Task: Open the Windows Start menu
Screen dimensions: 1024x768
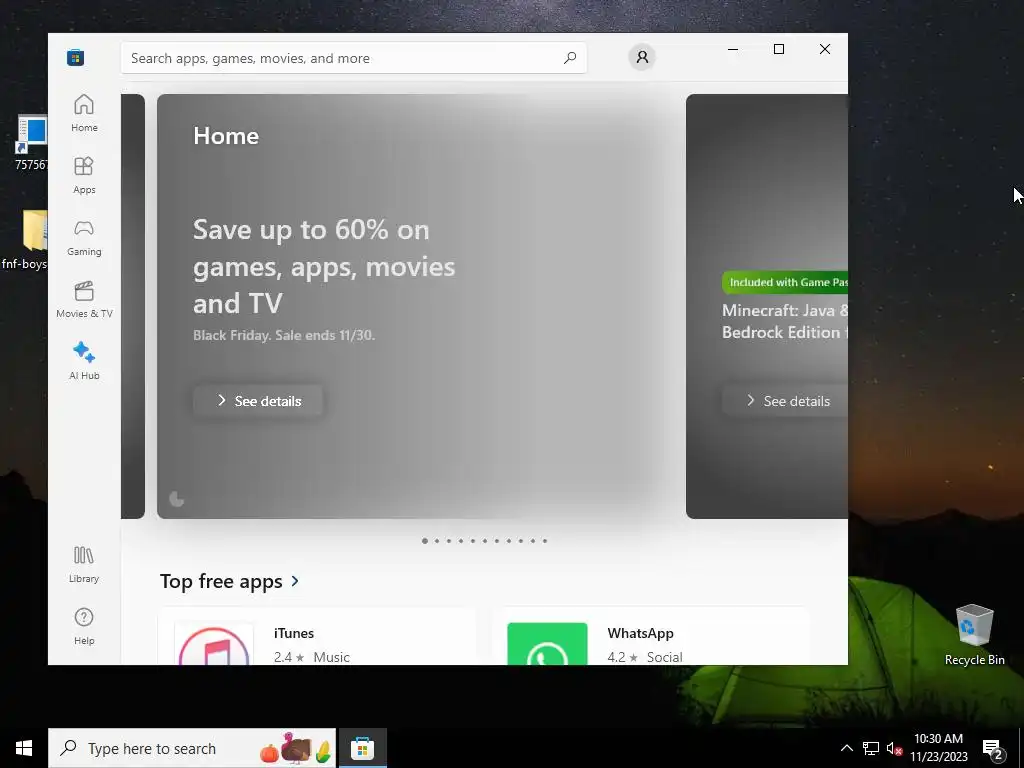Action: [x=24, y=748]
